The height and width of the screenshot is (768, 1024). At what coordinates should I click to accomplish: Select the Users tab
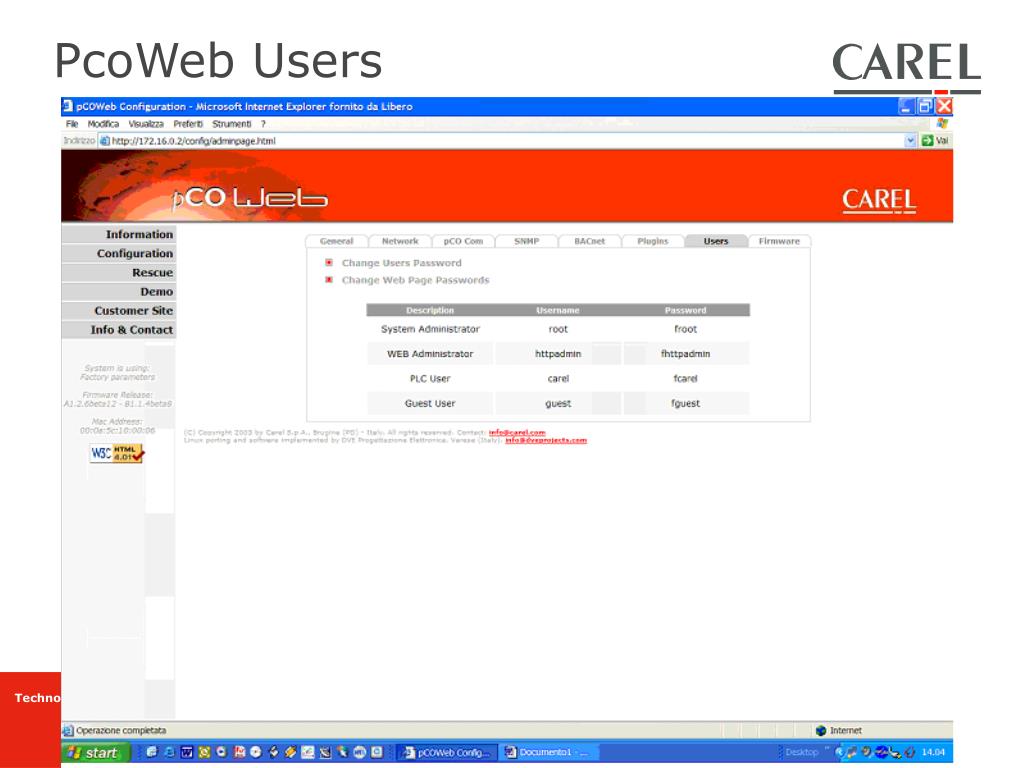pos(716,241)
